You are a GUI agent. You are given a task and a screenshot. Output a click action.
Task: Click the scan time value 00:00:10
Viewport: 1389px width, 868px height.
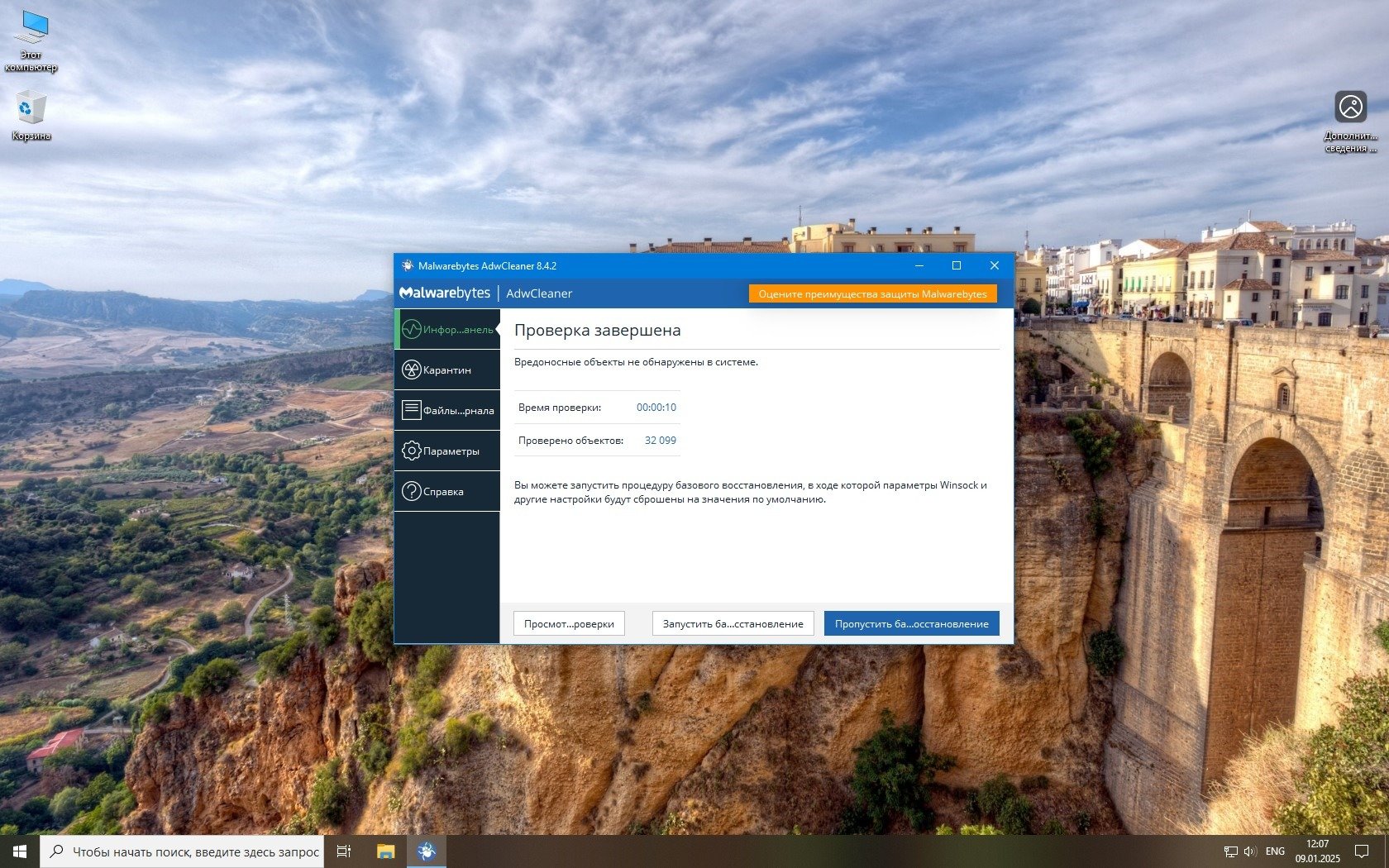656,407
